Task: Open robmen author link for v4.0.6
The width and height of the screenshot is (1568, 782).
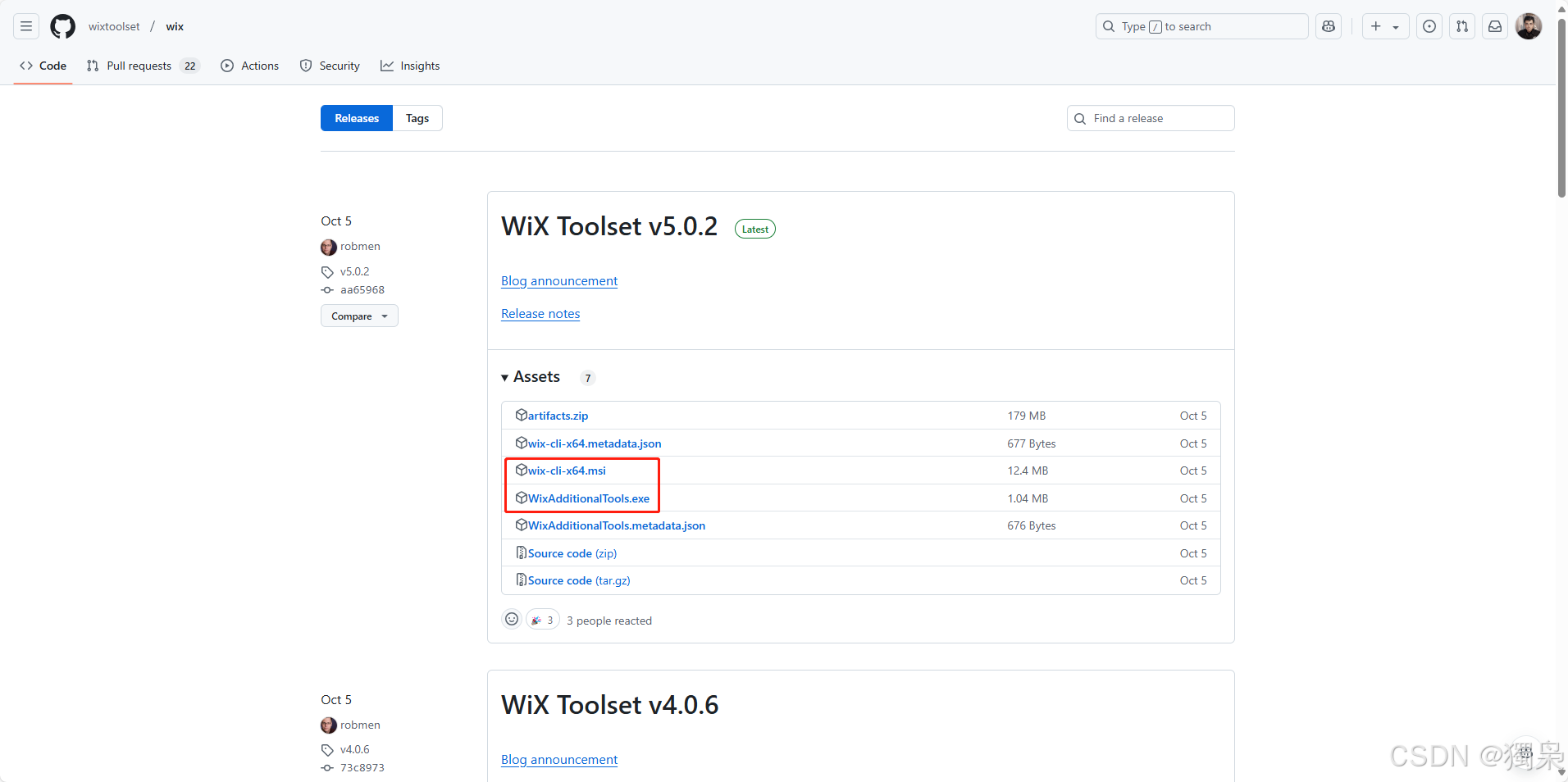Action: pyautogui.click(x=360, y=725)
